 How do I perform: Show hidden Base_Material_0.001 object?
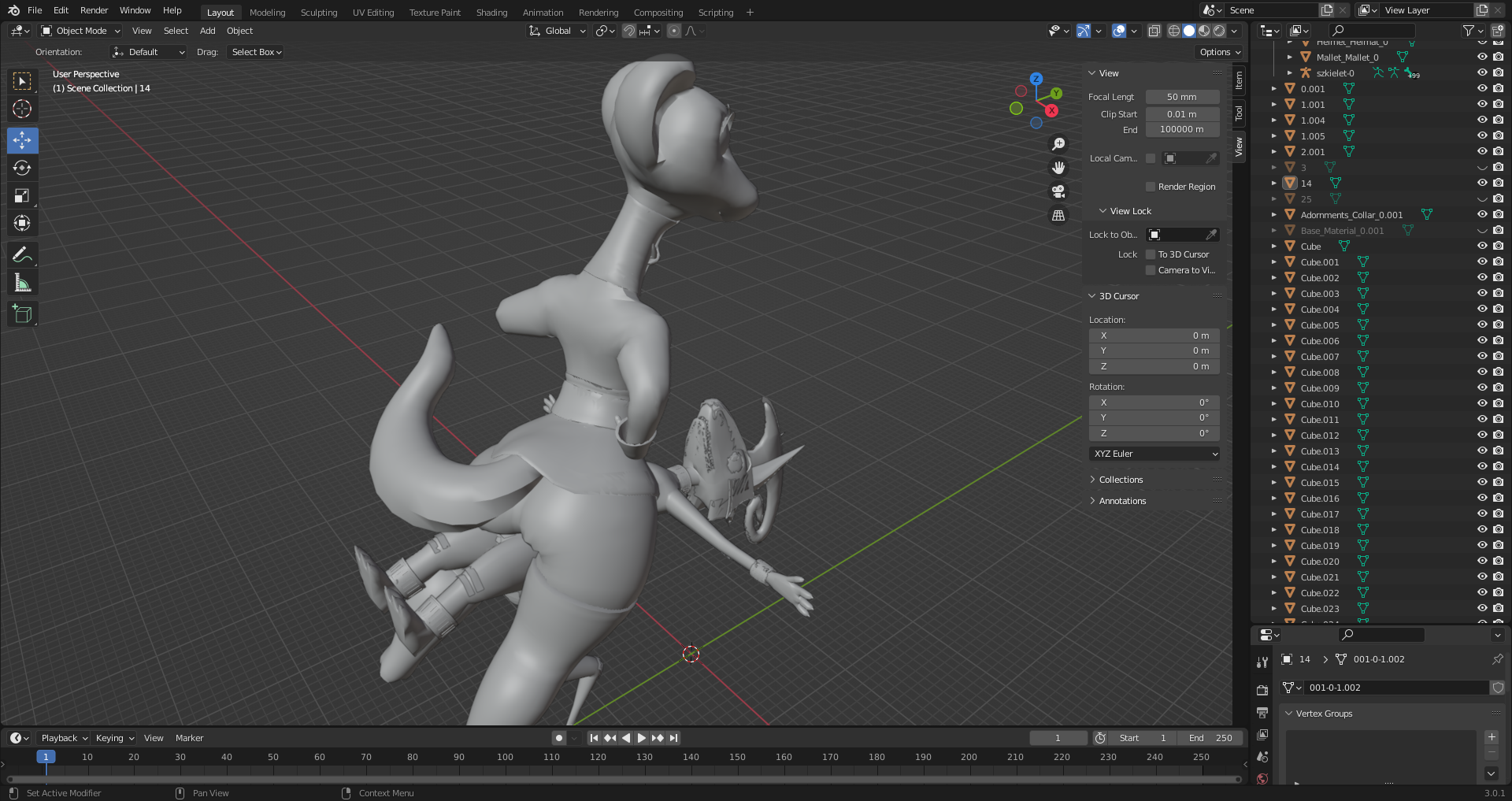coord(1482,230)
